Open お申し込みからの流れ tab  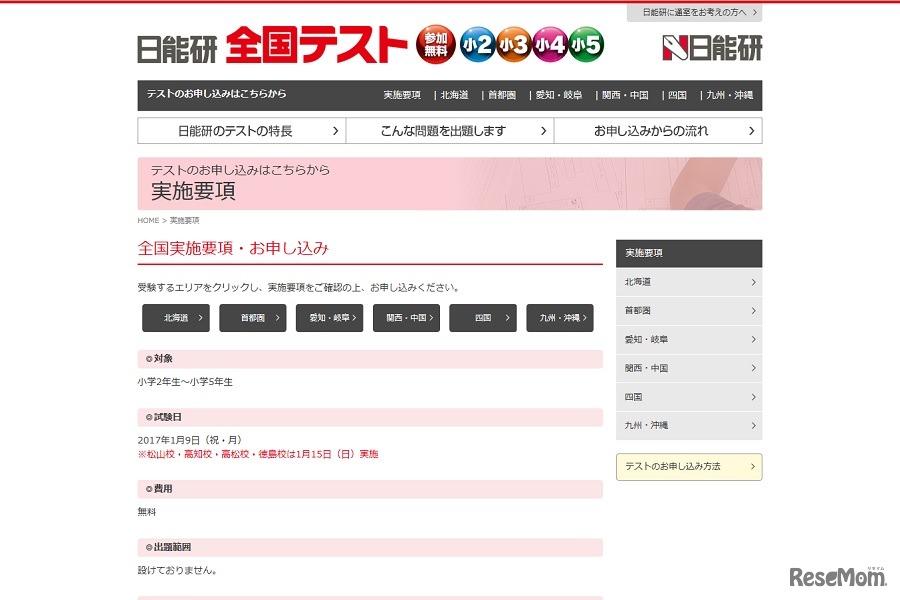(x=658, y=131)
